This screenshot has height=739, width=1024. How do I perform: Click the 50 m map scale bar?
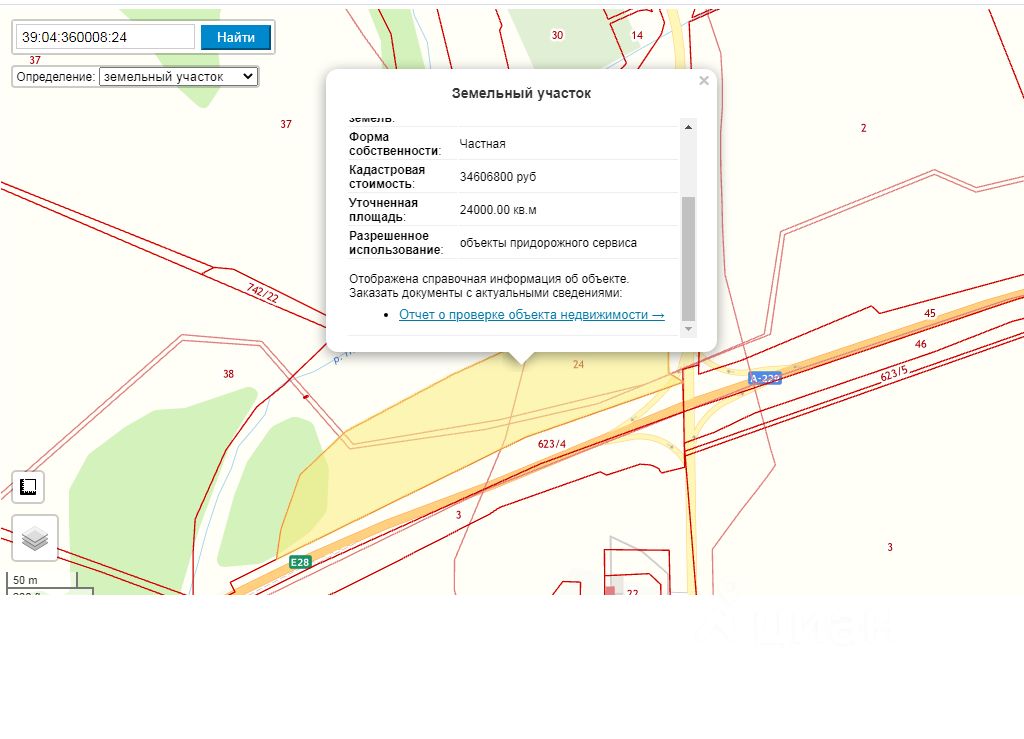42,580
